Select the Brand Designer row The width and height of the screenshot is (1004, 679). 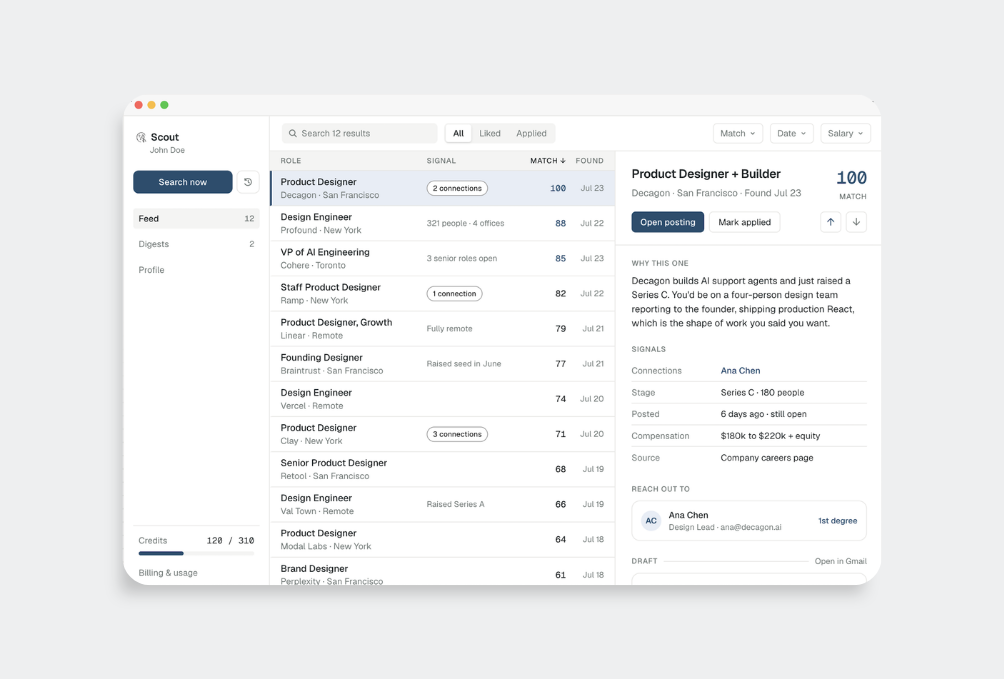click(x=442, y=571)
